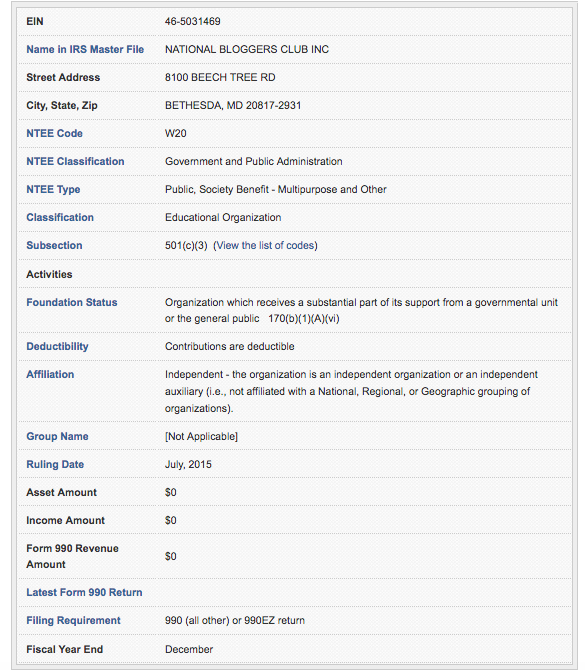This screenshot has height=670, width=585.
Task: Click the Filing Requirement link
Action: (x=73, y=620)
